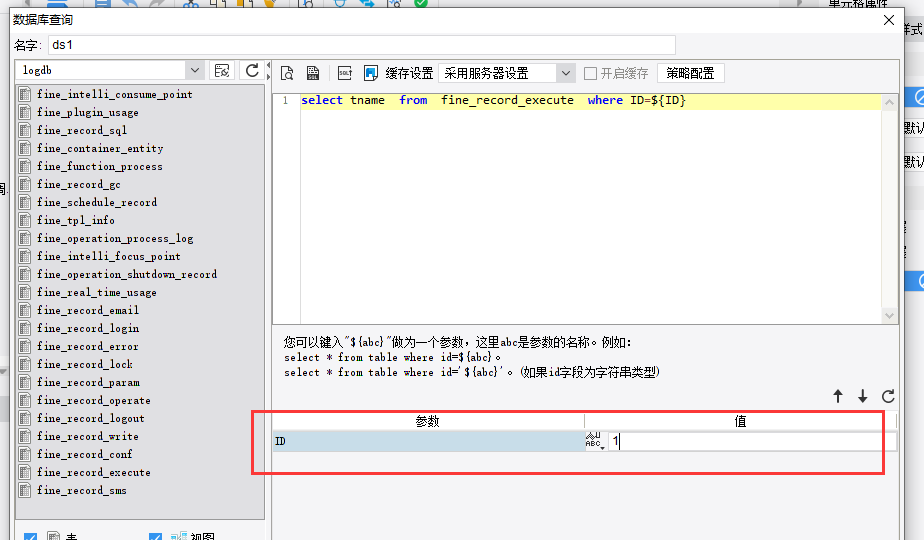The height and width of the screenshot is (540, 924).
Task: Click the 策略配置 button
Action: pyautogui.click(x=690, y=73)
